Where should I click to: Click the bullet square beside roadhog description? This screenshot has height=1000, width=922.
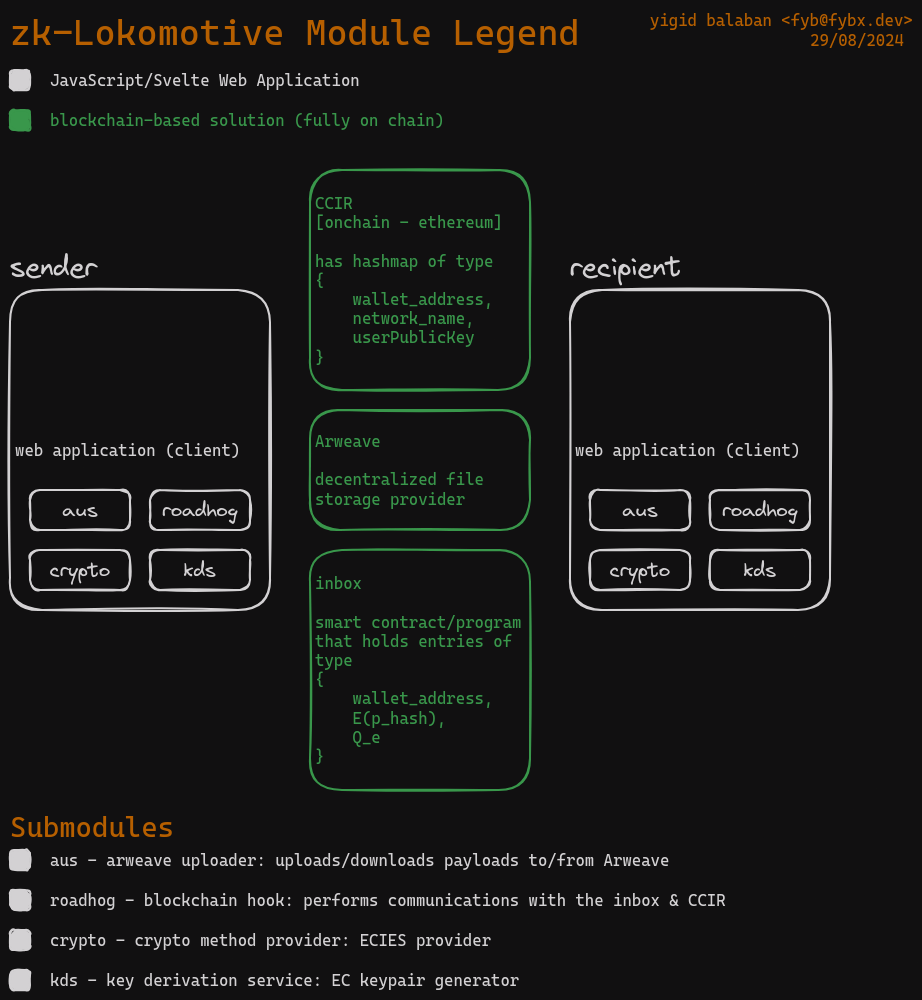(20, 900)
